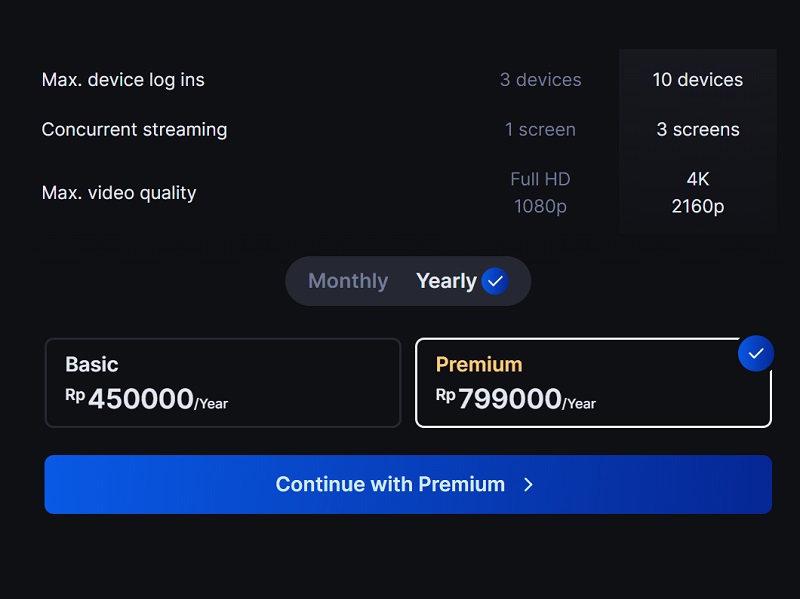Viewport: 800px width, 599px height.
Task: Select the Yearly billing option
Action: point(446,281)
